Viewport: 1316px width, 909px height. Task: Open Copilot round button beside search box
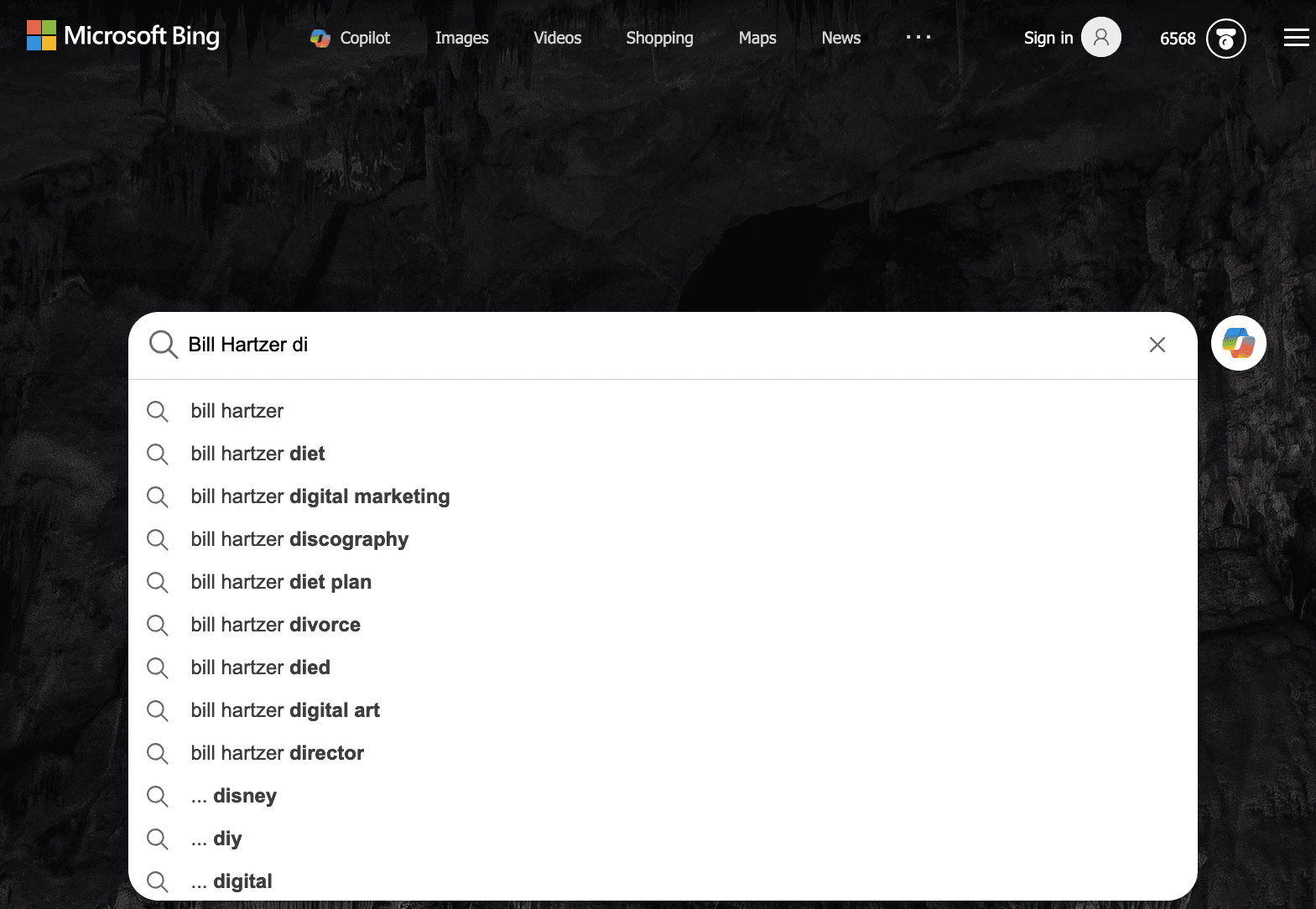[x=1238, y=343]
